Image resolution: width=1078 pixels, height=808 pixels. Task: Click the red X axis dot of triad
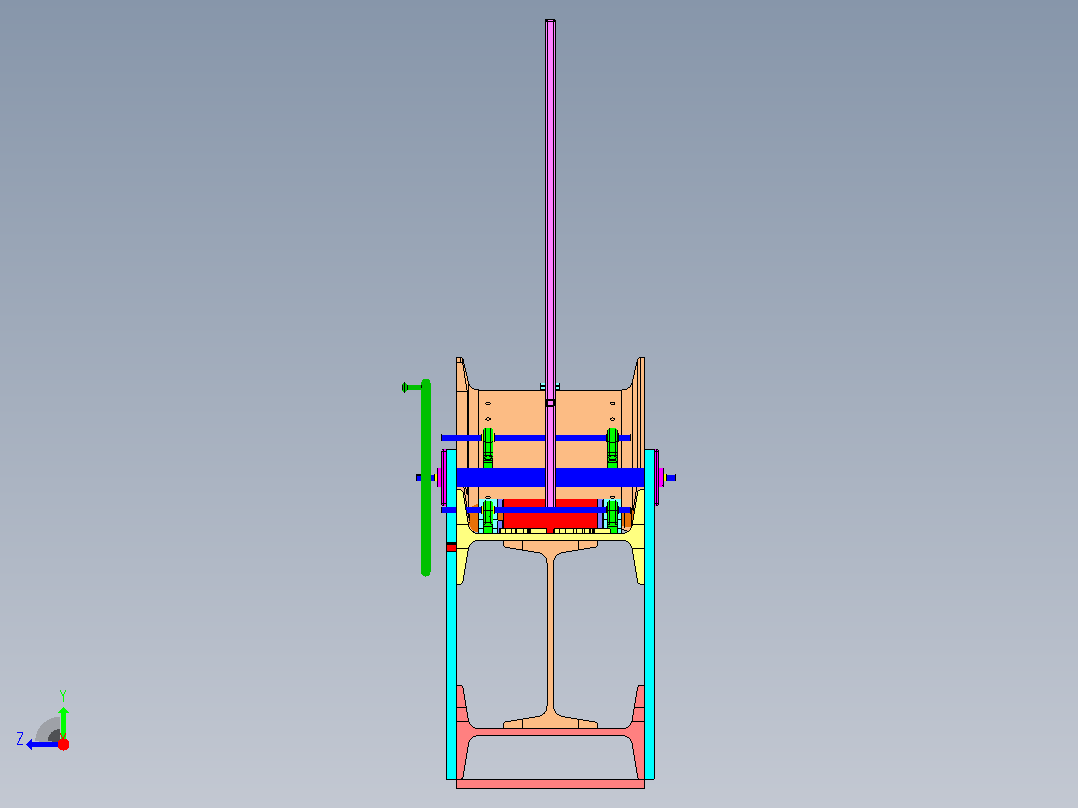pyautogui.click(x=63, y=744)
